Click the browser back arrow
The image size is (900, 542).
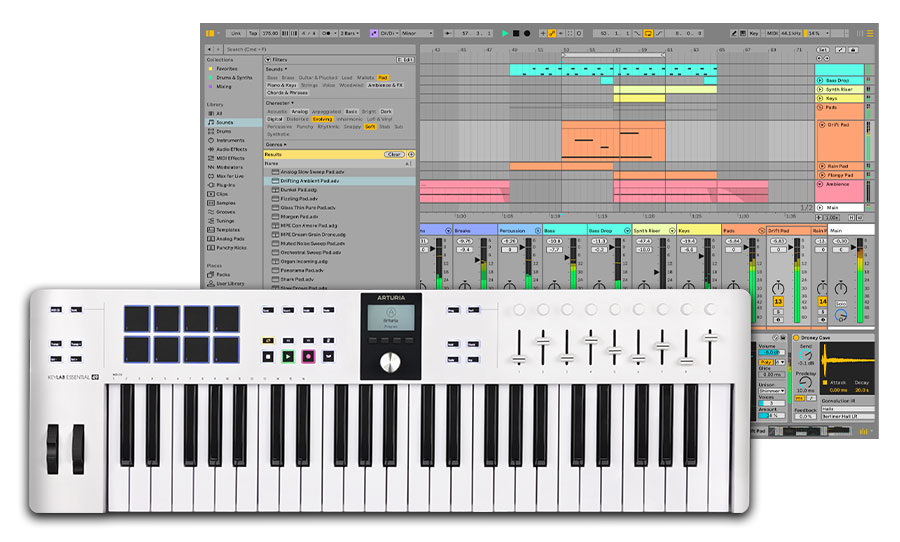(210, 49)
